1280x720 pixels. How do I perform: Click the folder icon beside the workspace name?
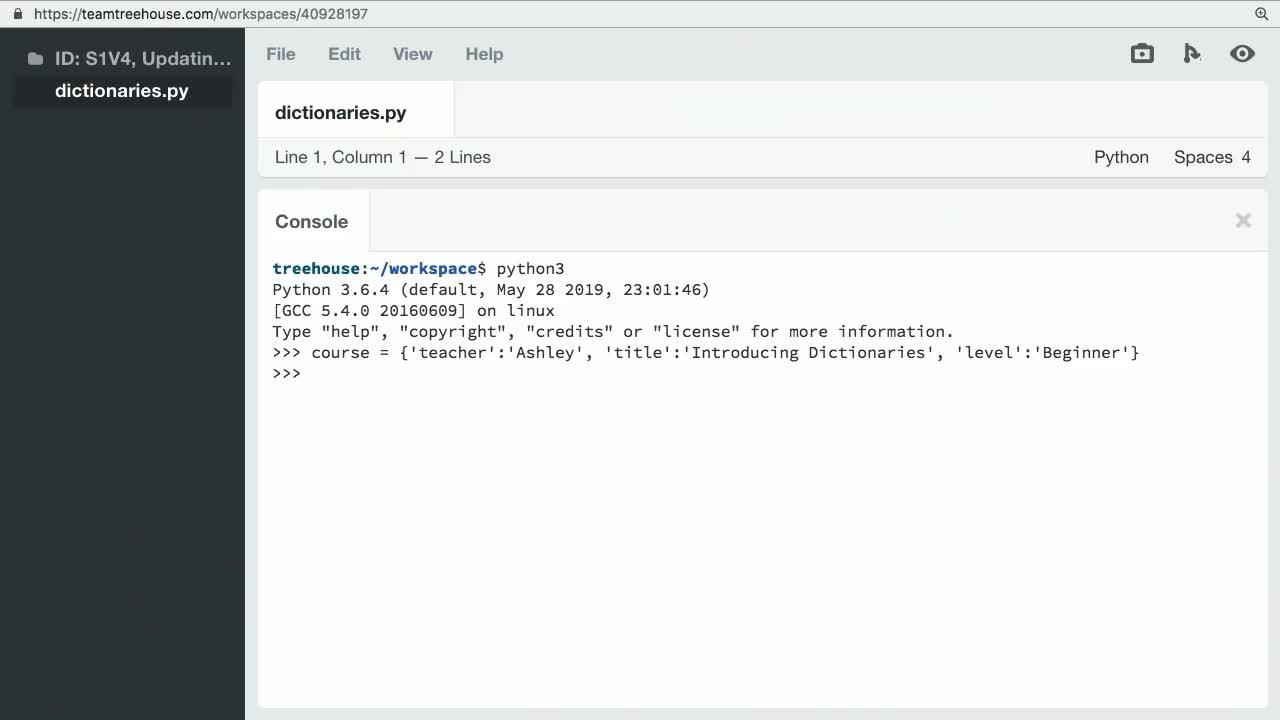34,58
